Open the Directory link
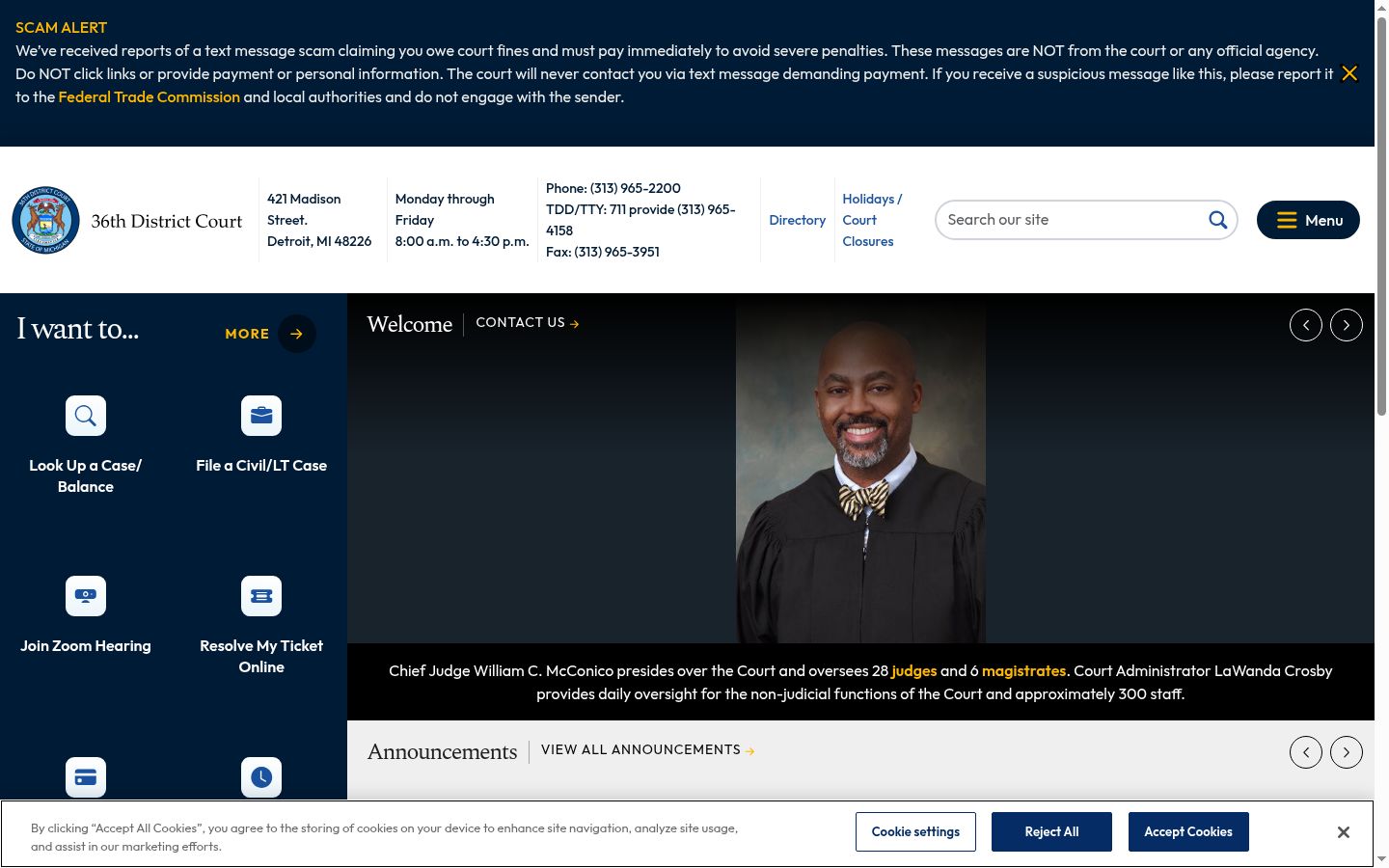This screenshot has height=868, width=1389. pyautogui.click(x=798, y=220)
